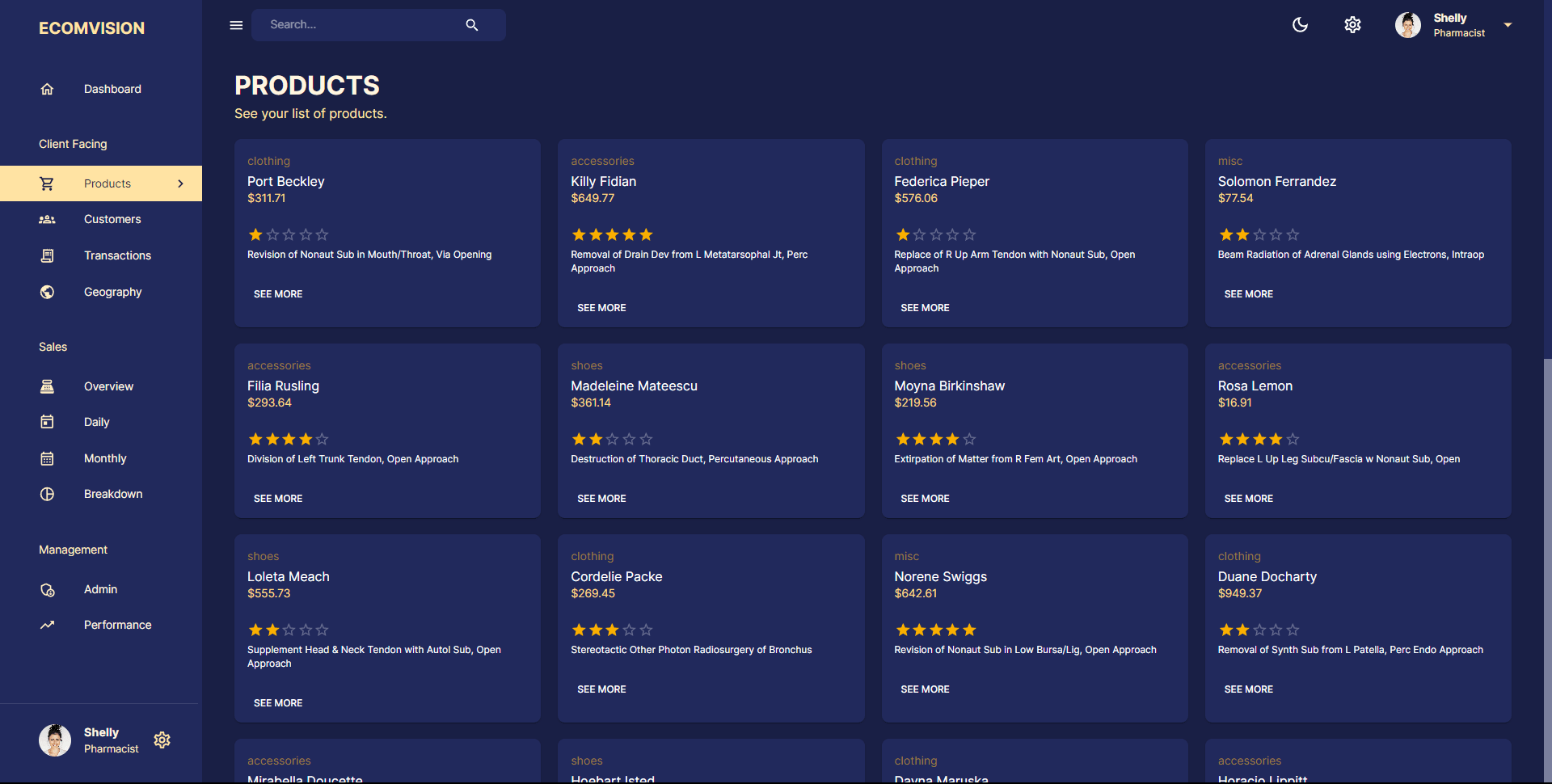Click the Customers group icon
Screen dimensions: 1552x784
tap(48, 220)
